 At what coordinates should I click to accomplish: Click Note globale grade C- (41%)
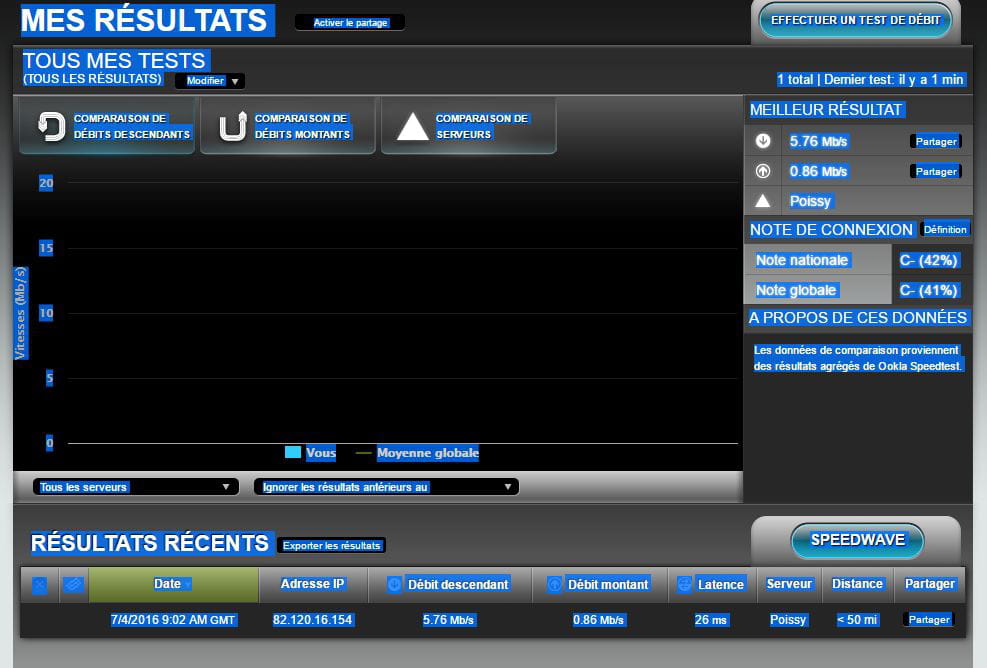pos(928,290)
